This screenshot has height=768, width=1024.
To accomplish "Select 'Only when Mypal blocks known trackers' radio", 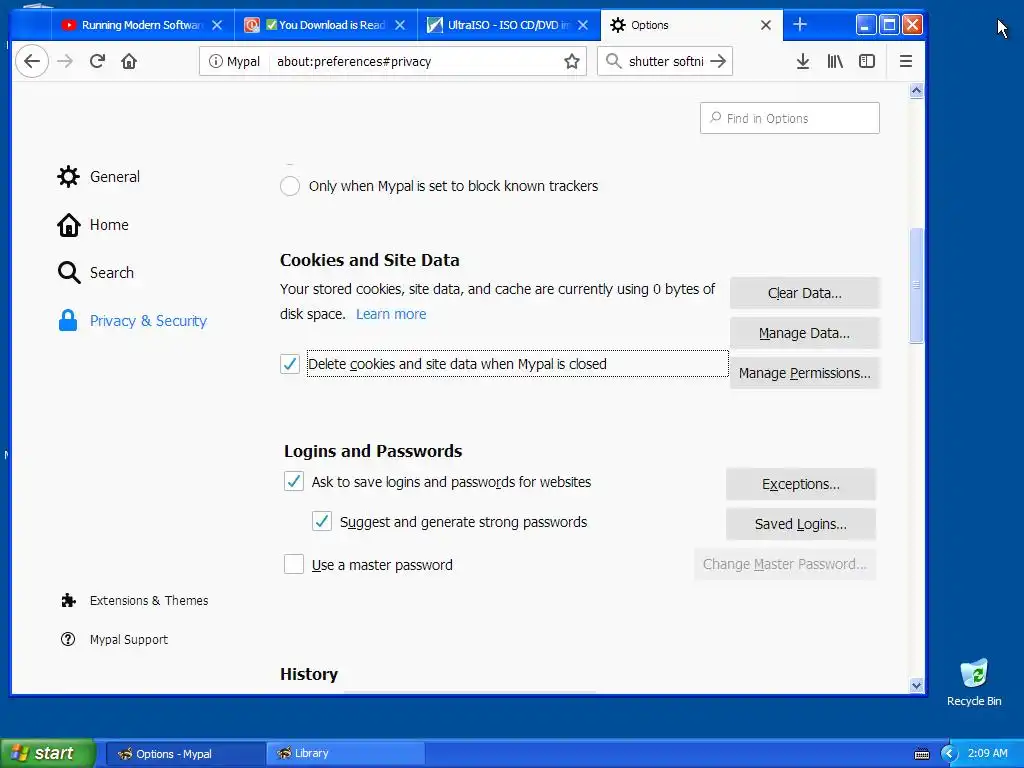I will point(290,186).
